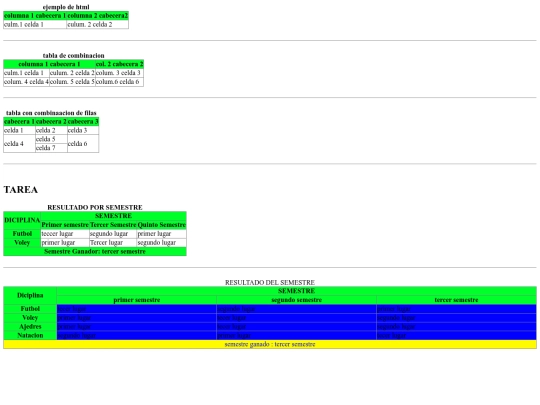This screenshot has height=405, width=540.
Task: Click the 'ejemplo de html' table caption
Action: tap(66, 7)
